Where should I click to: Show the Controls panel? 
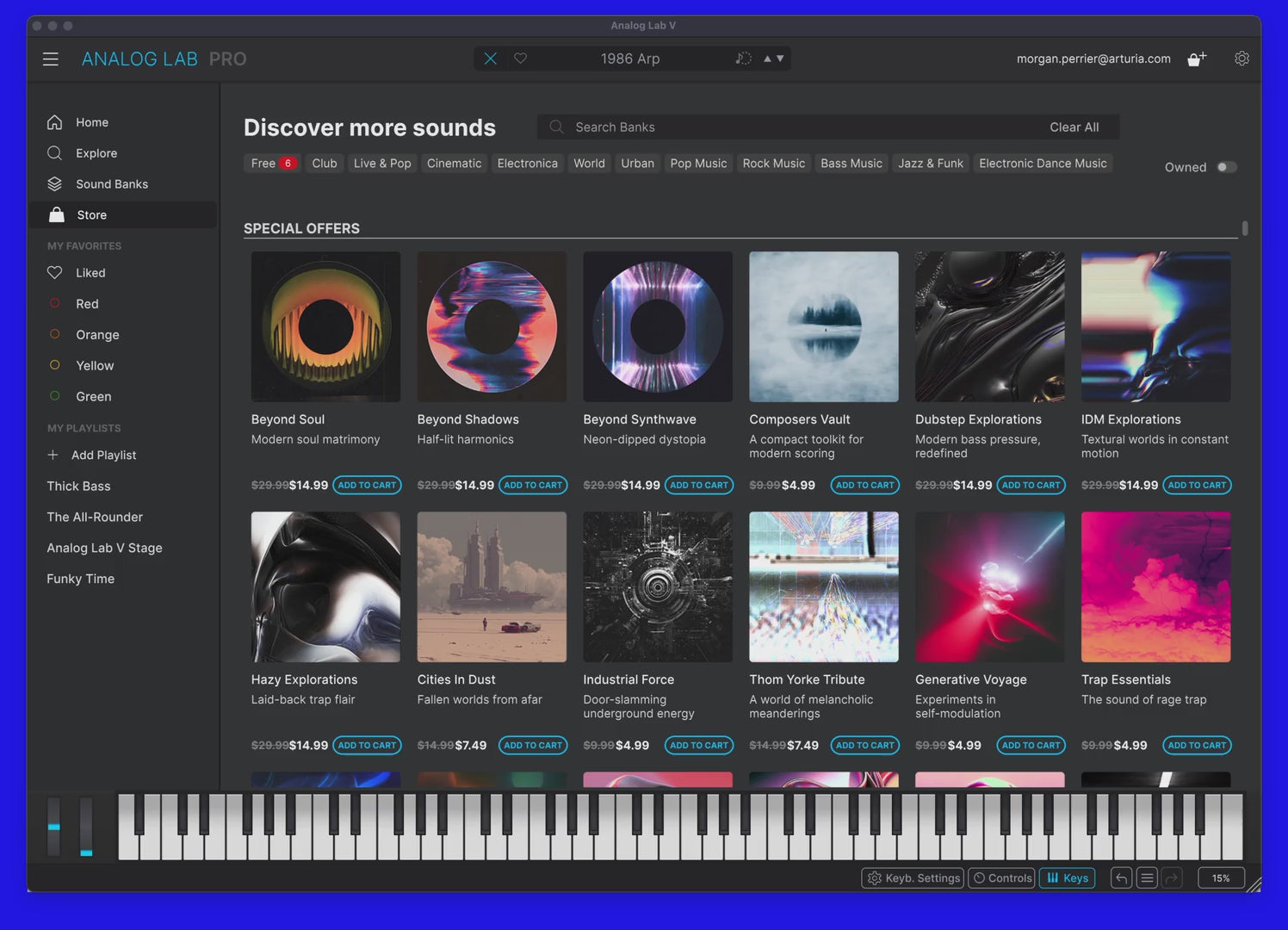click(x=1002, y=877)
